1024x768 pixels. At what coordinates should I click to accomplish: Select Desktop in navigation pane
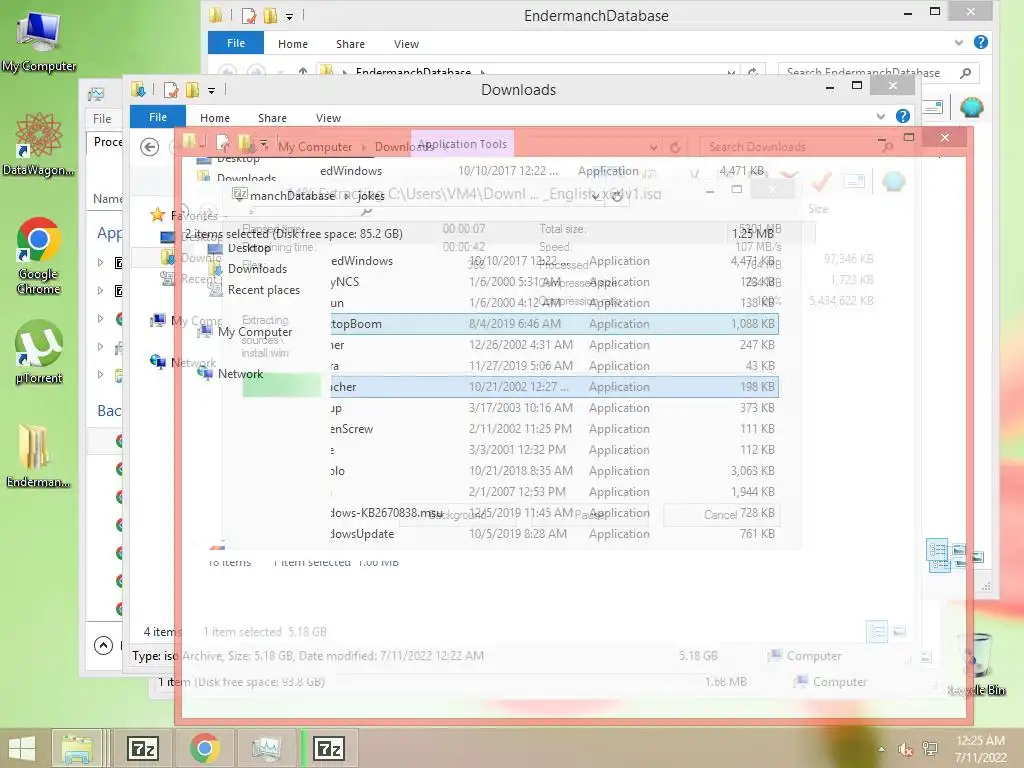(x=249, y=248)
